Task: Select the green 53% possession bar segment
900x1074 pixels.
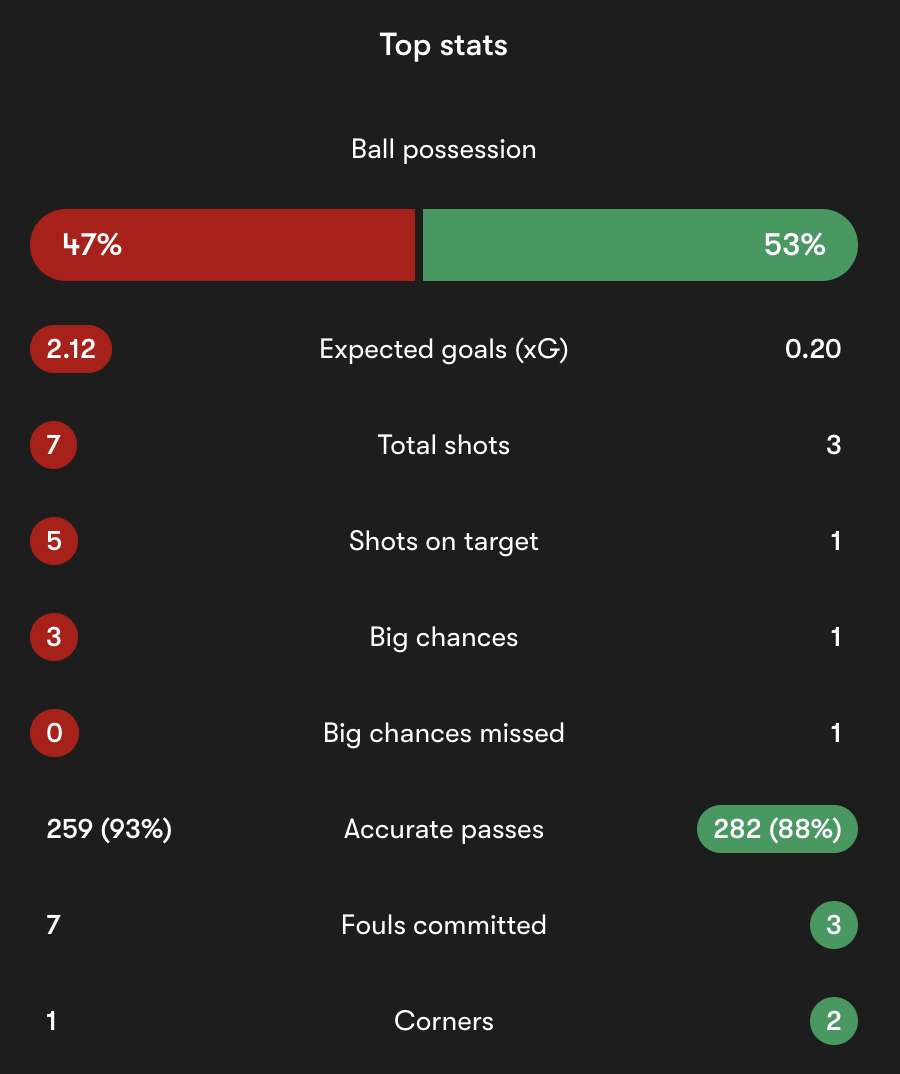Action: click(x=640, y=245)
